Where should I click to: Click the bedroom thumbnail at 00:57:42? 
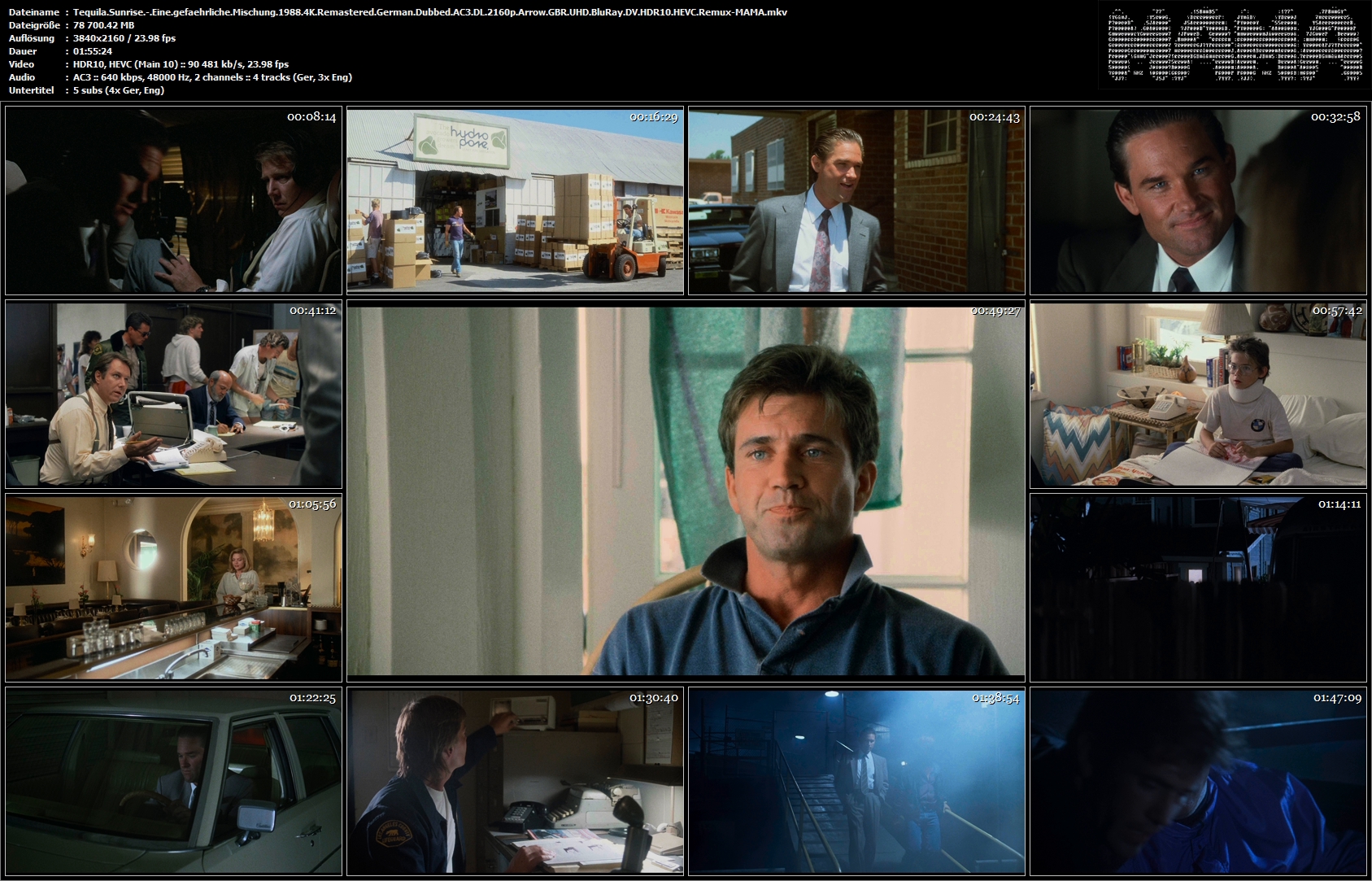click(1198, 394)
